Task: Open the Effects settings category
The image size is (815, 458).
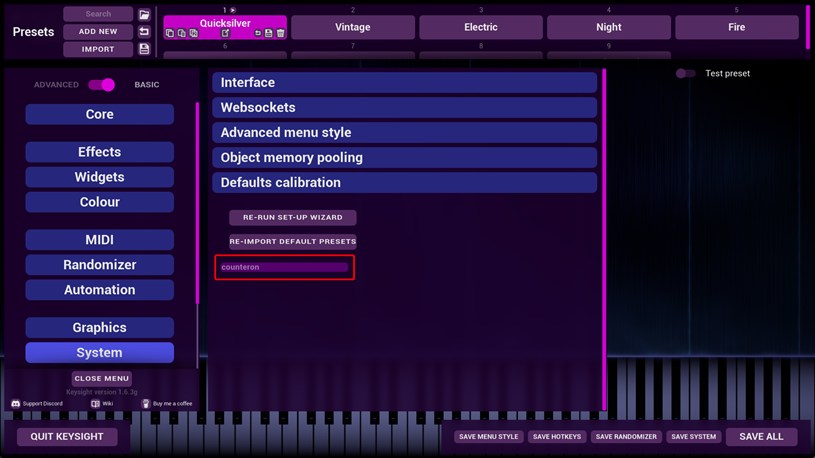Action: tap(100, 152)
